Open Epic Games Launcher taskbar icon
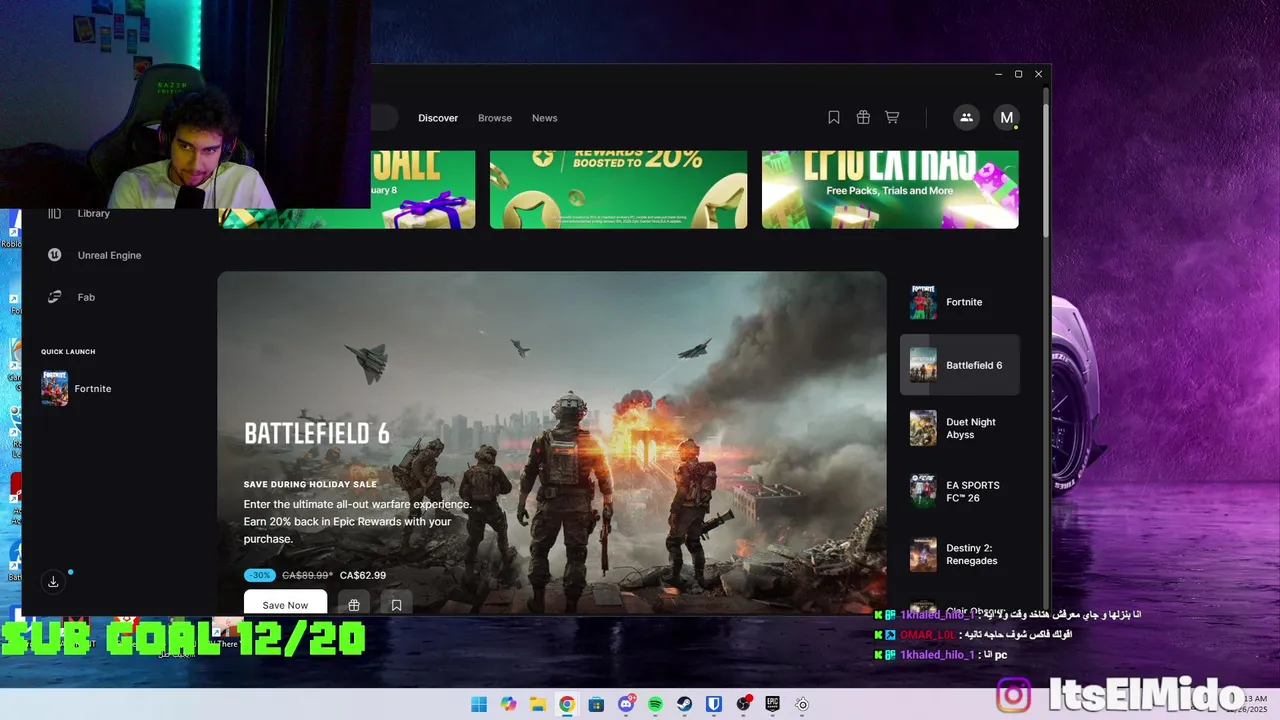 click(x=773, y=704)
